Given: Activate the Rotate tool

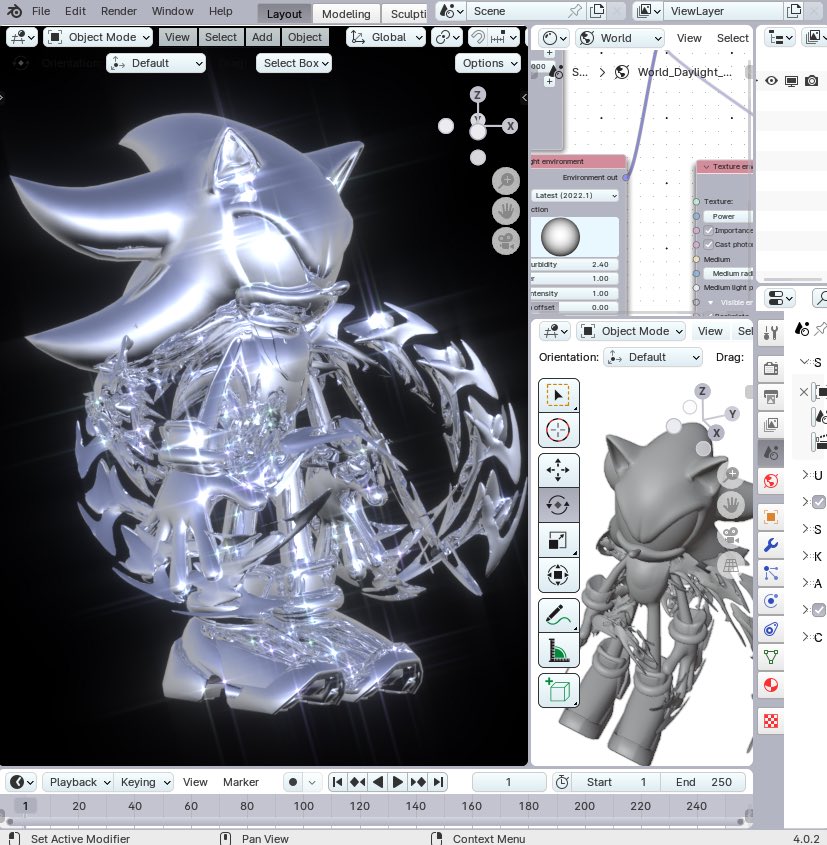Looking at the screenshot, I should coord(559,504).
